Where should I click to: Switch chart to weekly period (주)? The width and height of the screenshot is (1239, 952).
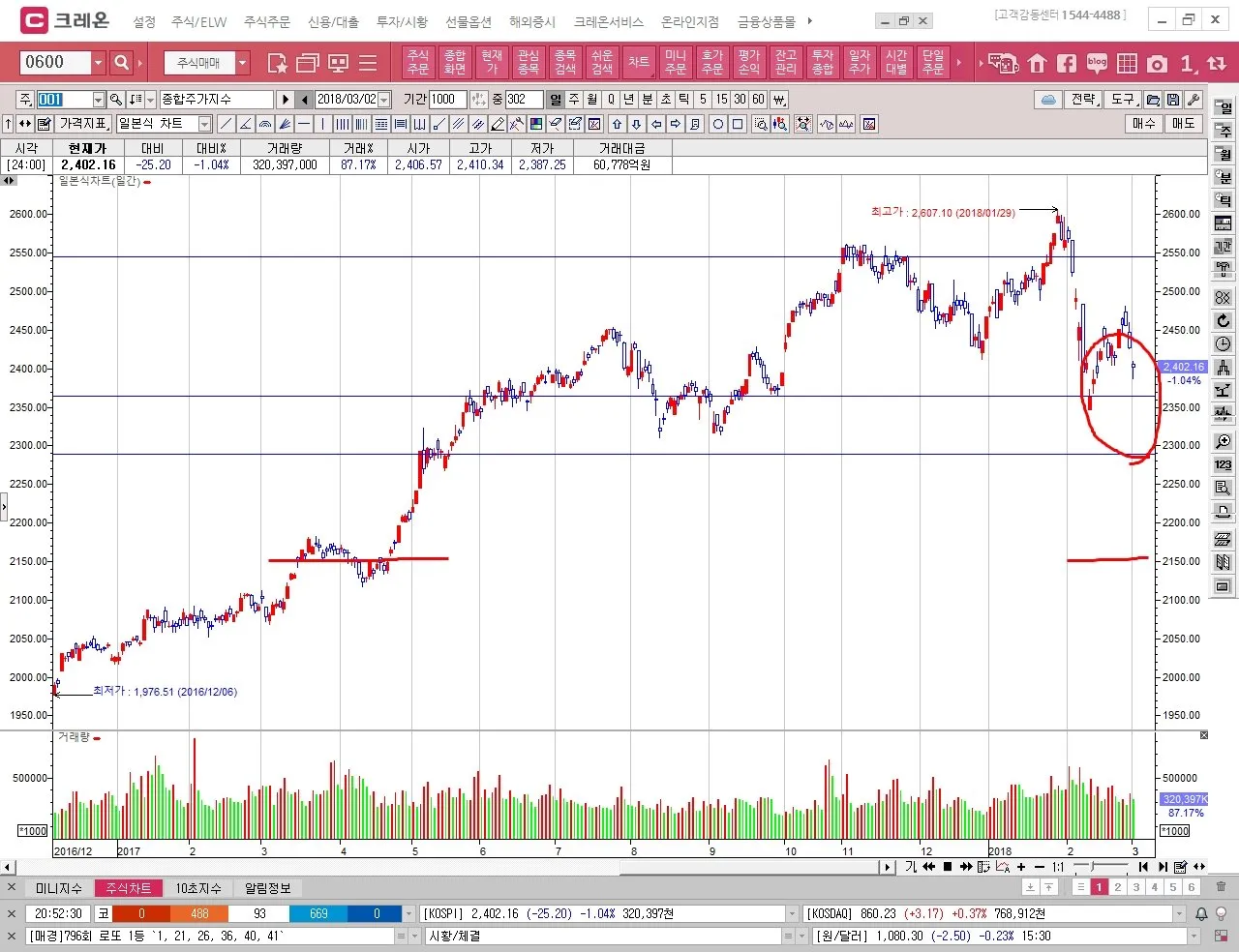[x=574, y=100]
